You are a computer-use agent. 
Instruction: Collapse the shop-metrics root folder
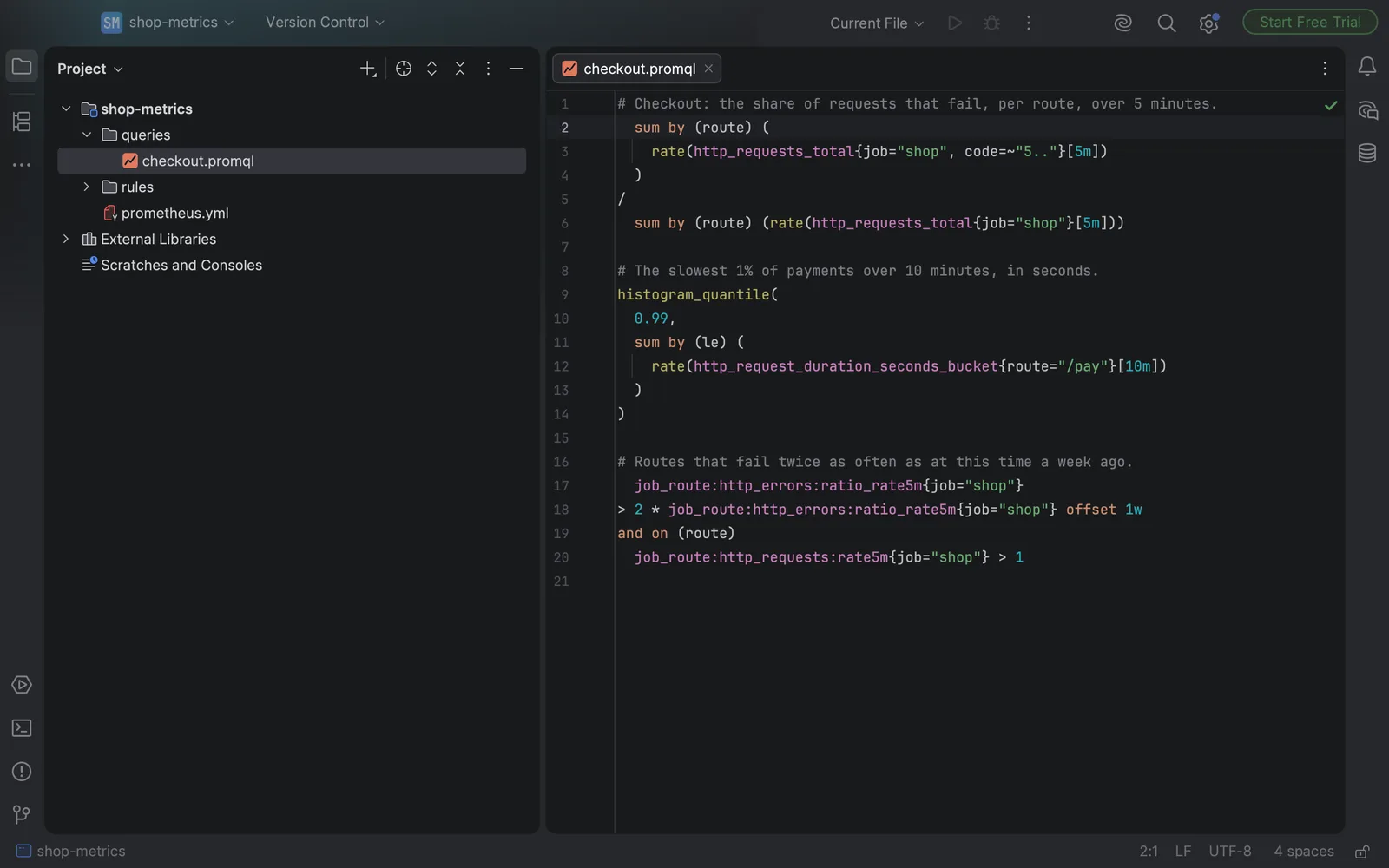pos(66,108)
